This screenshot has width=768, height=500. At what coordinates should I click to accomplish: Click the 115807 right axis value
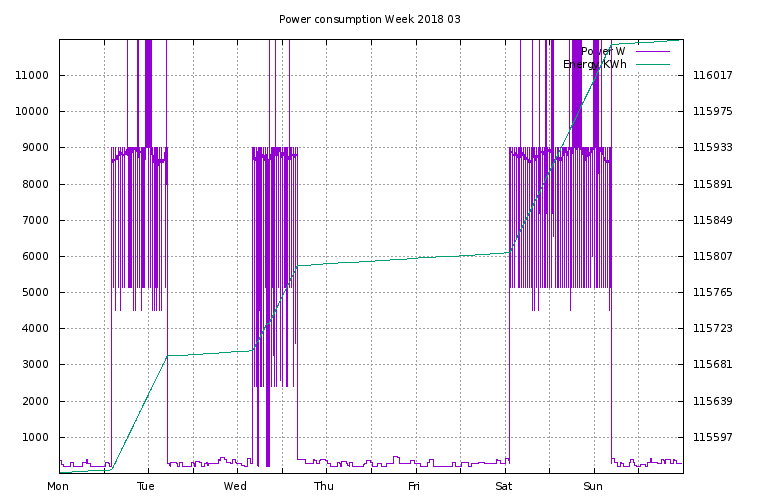(x=713, y=257)
